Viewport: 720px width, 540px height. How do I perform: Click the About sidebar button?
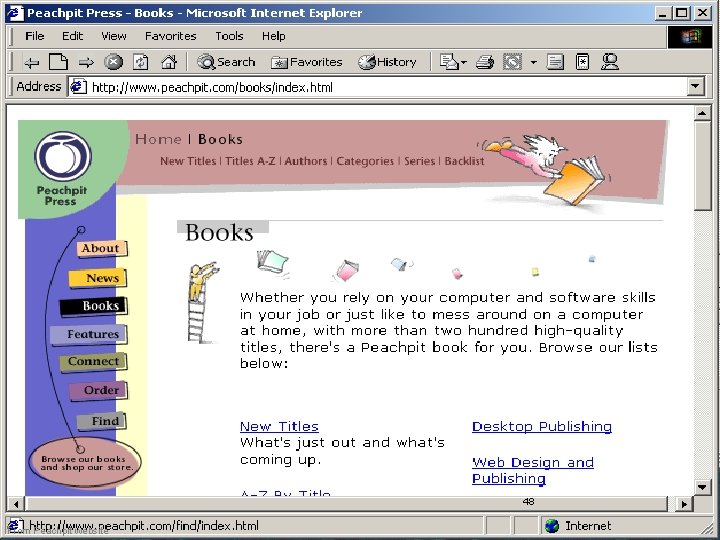pos(101,248)
